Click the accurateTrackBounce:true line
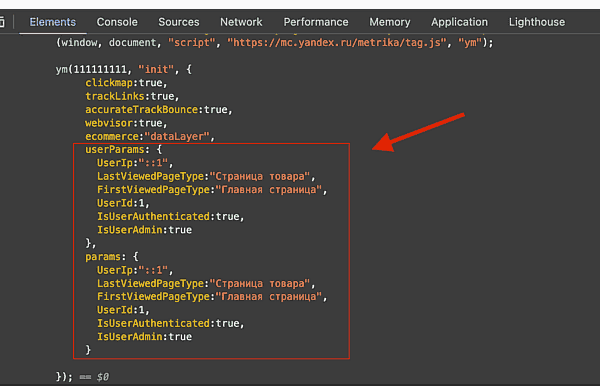Viewport: 600px width, 386px height. pos(159,110)
